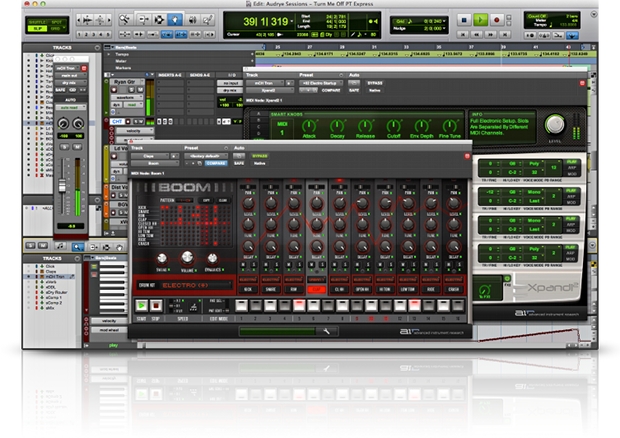Toggle Bypass in the Xpand!2 plug-in header
The width and height of the screenshot is (620, 438).
point(374,83)
